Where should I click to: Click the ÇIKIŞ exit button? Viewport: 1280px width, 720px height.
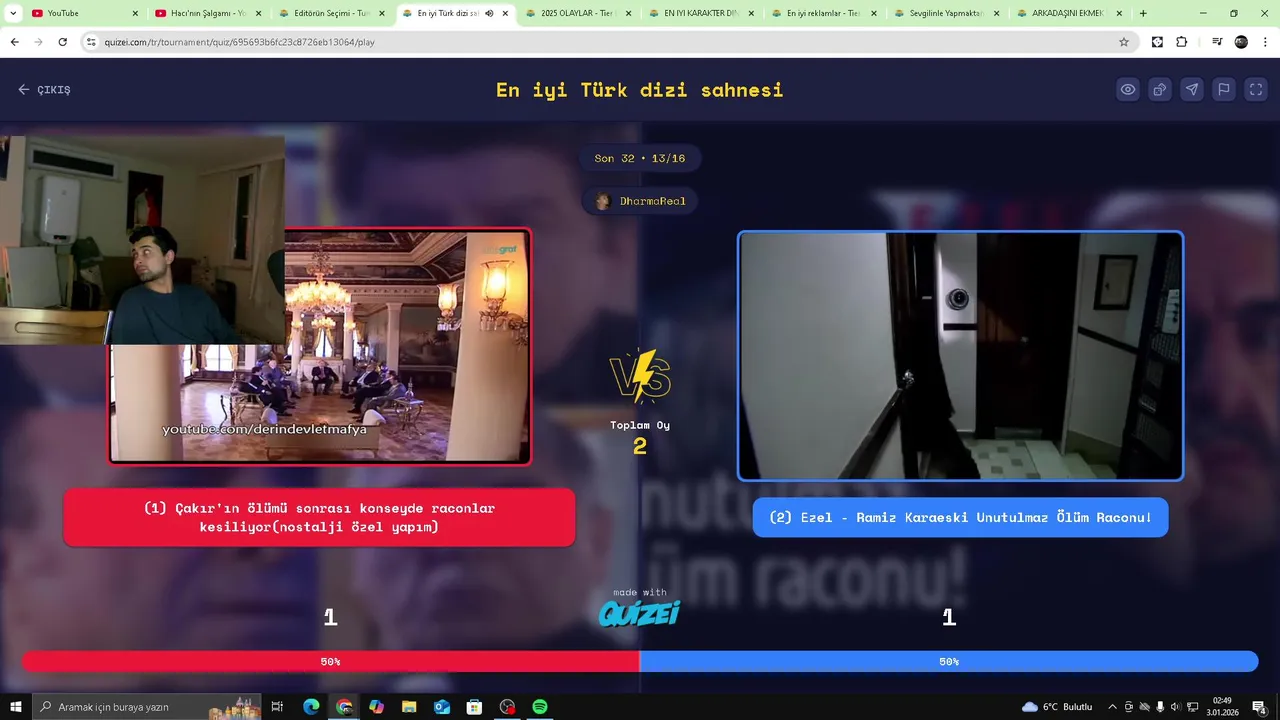(x=44, y=89)
